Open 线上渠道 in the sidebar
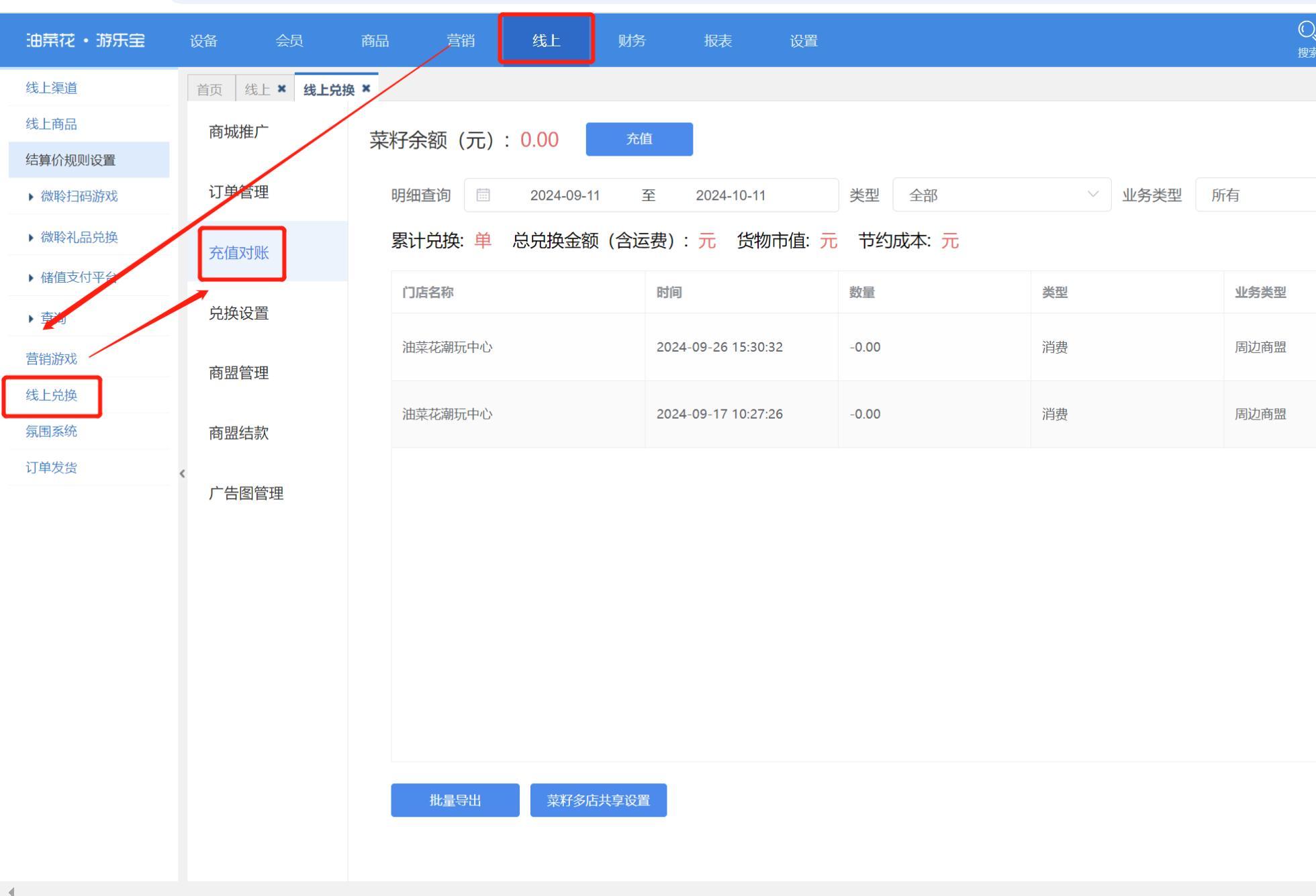This screenshot has width=1316, height=896. pyautogui.click(x=52, y=88)
